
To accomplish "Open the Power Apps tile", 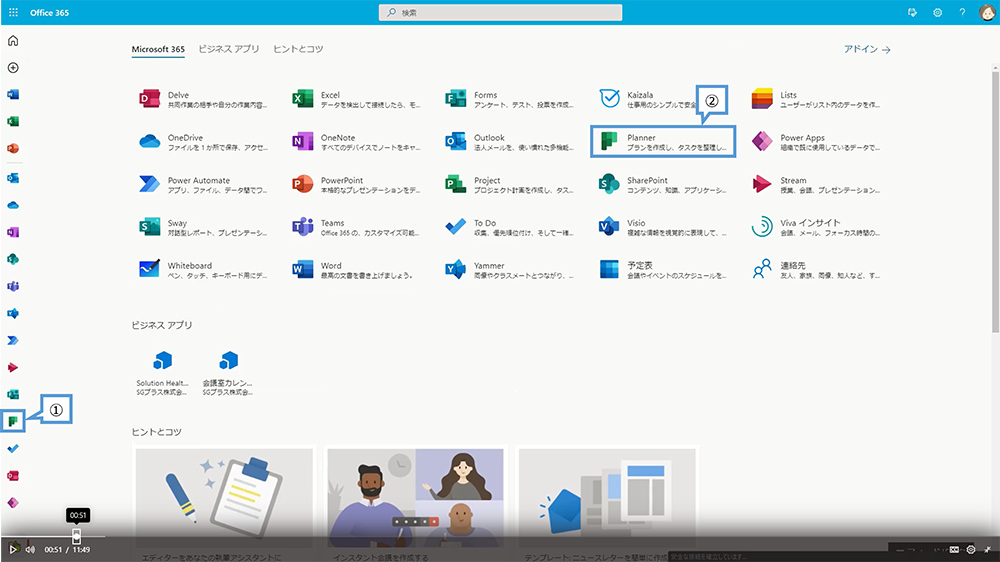I will [815, 142].
